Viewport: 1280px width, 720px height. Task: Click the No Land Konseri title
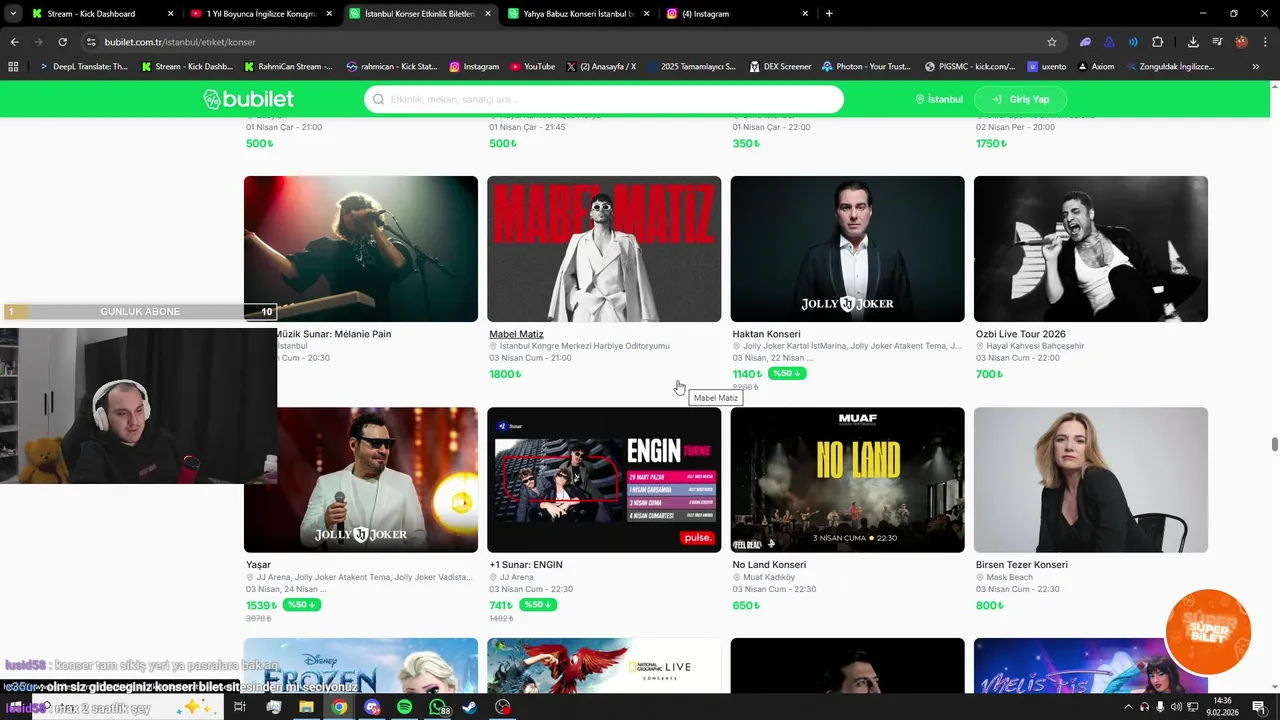pyautogui.click(x=769, y=565)
